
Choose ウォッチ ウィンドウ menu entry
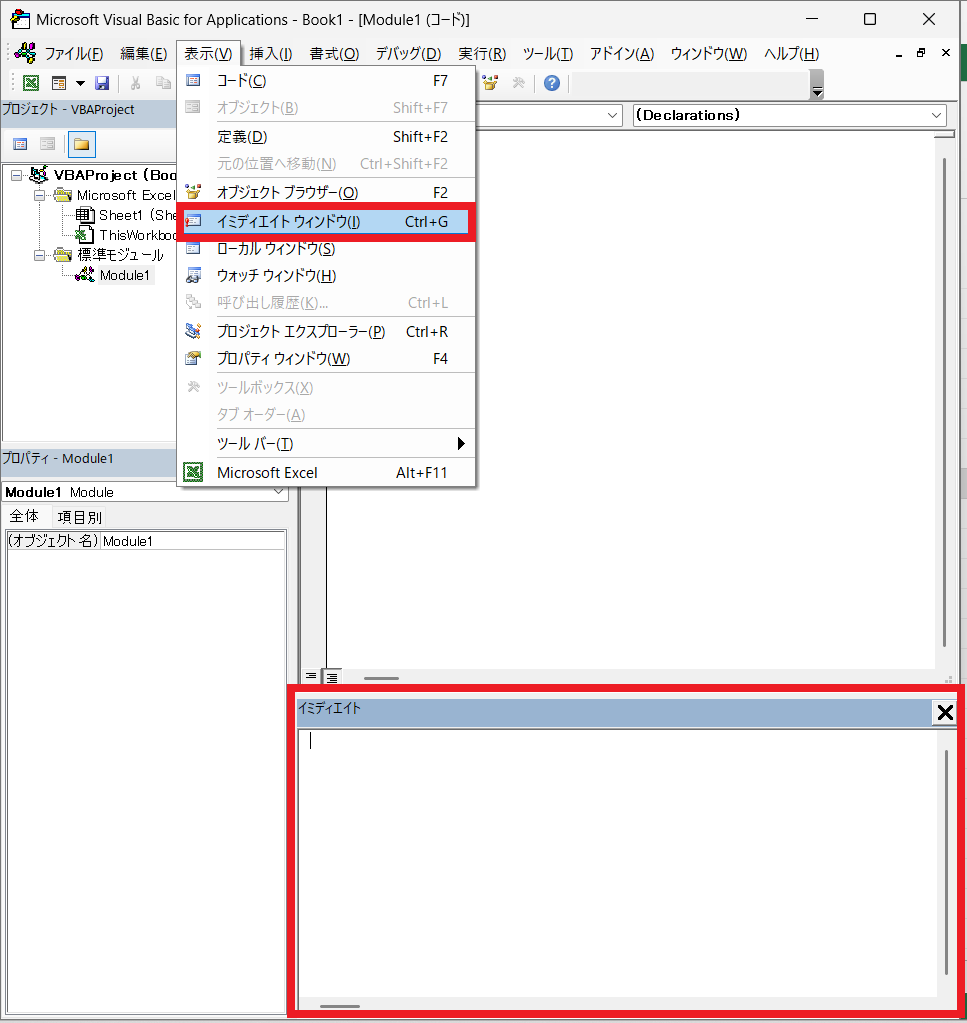326,276
